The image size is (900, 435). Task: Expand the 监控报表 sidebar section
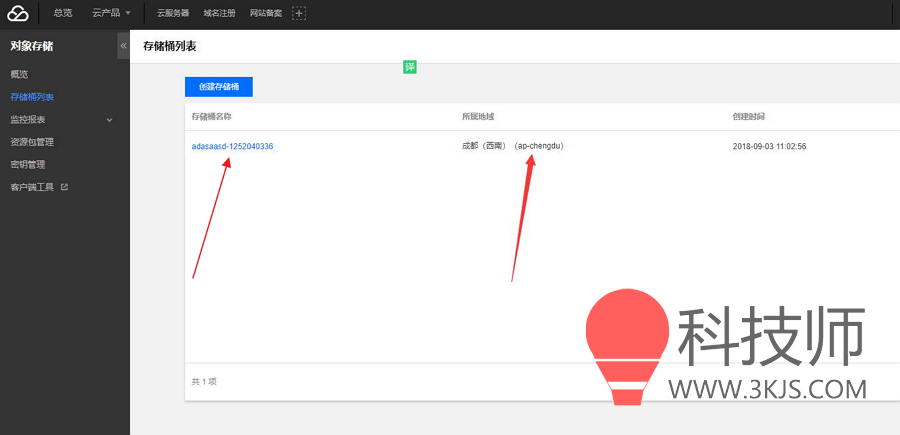coord(64,120)
